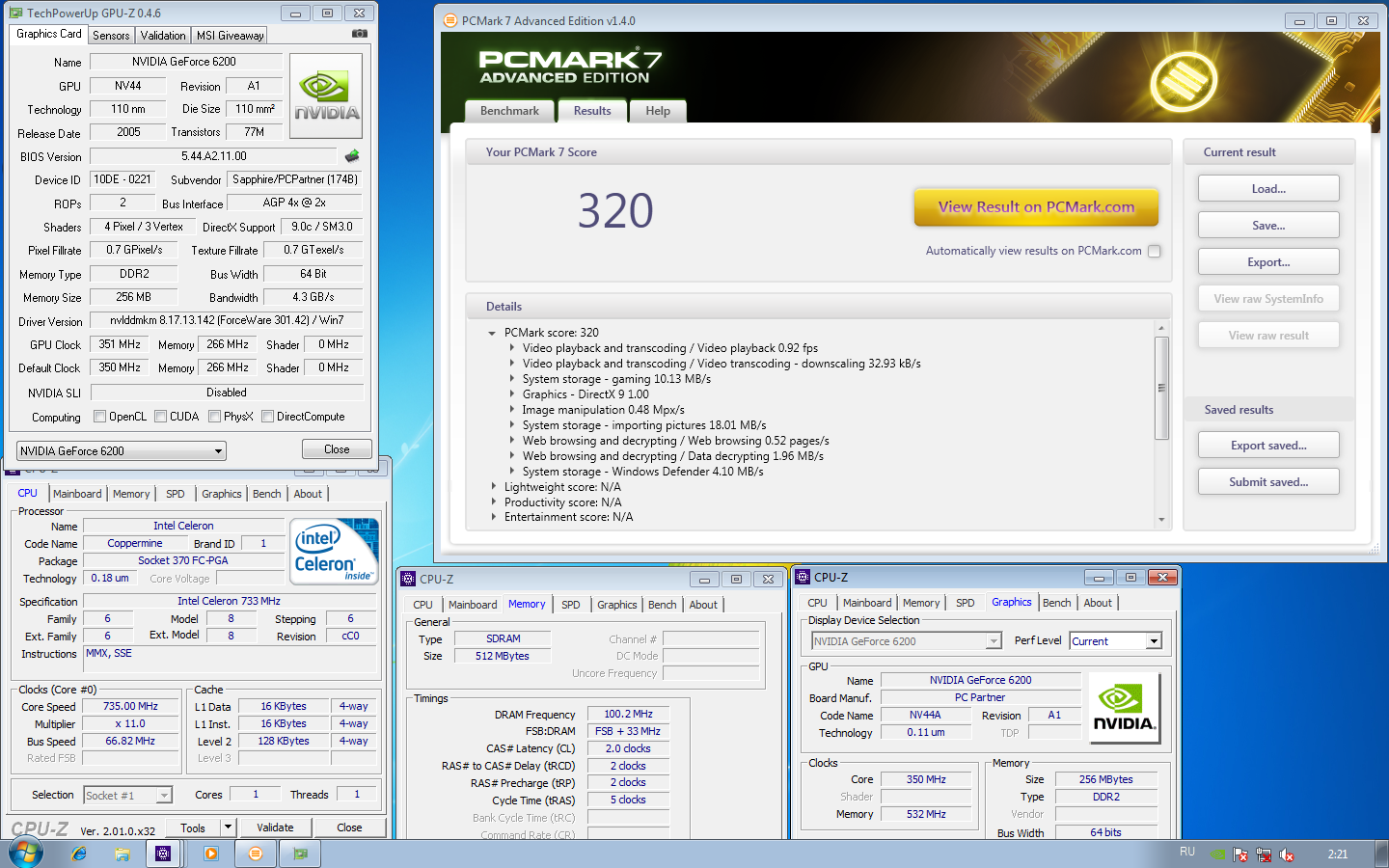Image resolution: width=1389 pixels, height=868 pixels.
Task: Click the network status tray icon
Action: point(1264,854)
